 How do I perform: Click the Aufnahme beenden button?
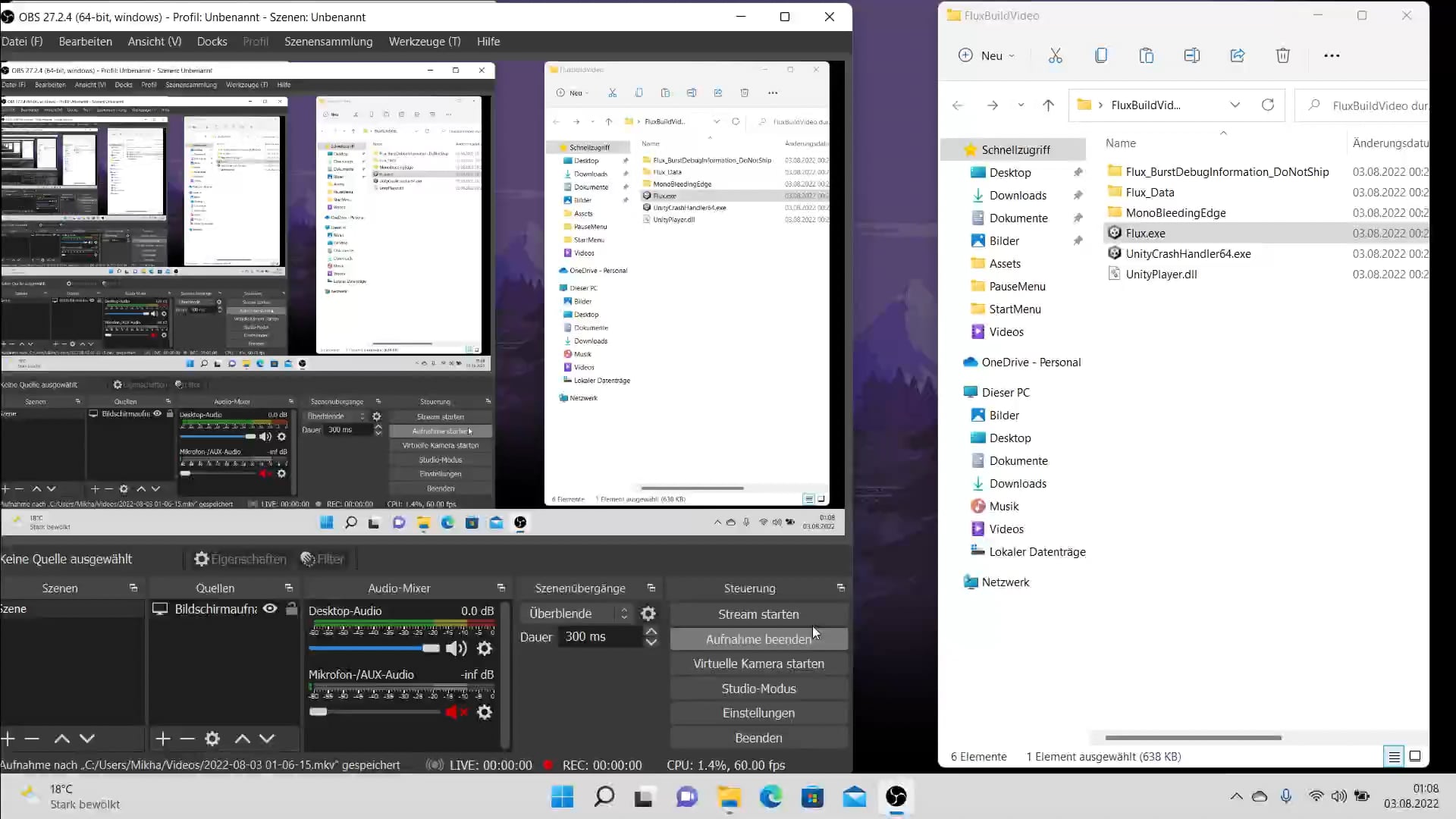[x=758, y=639]
